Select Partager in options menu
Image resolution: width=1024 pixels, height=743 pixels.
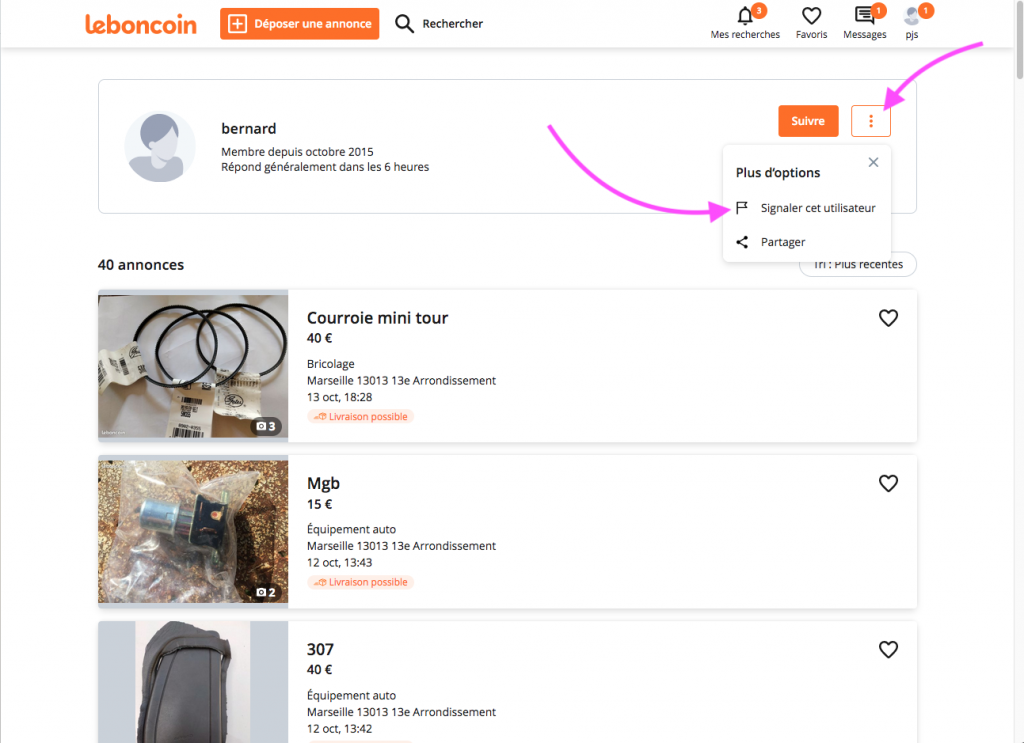pyautogui.click(x=782, y=242)
